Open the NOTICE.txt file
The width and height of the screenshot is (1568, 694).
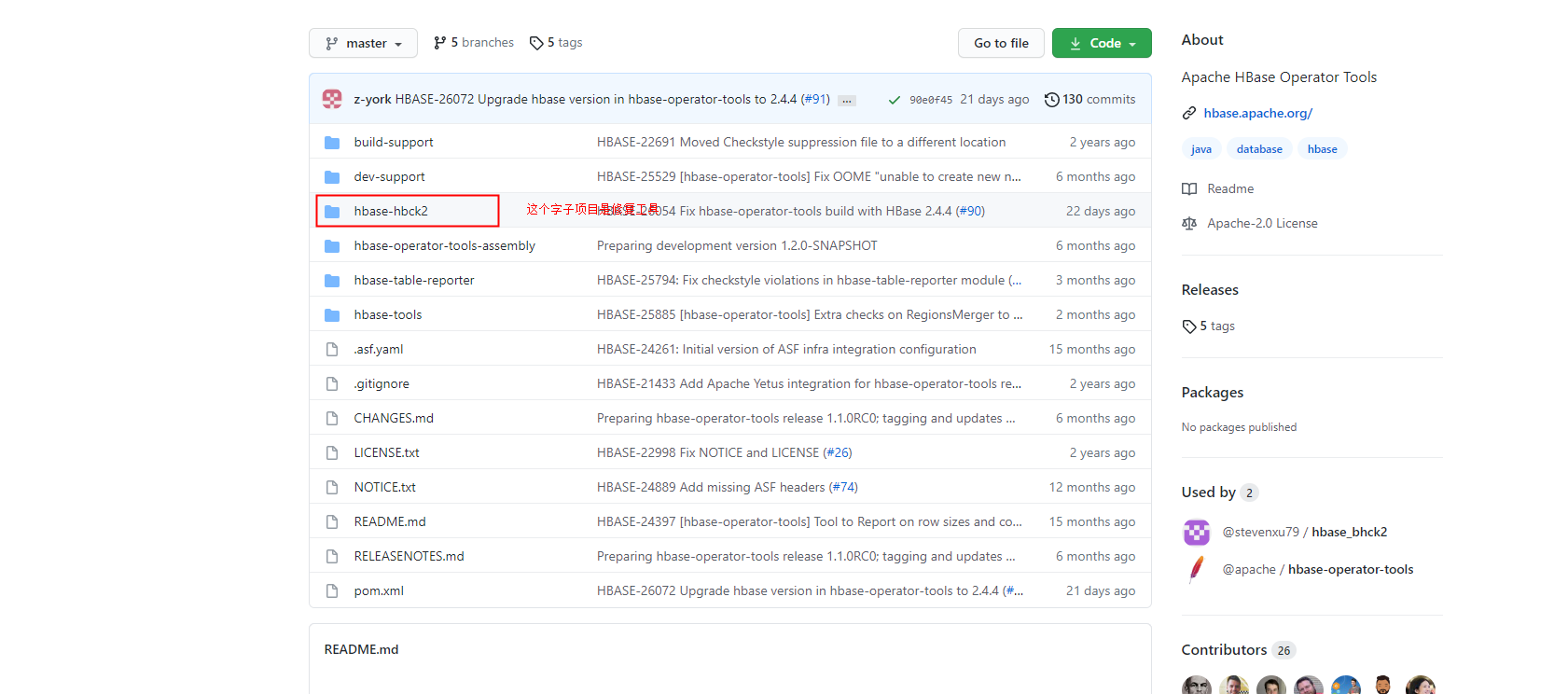pos(385,487)
